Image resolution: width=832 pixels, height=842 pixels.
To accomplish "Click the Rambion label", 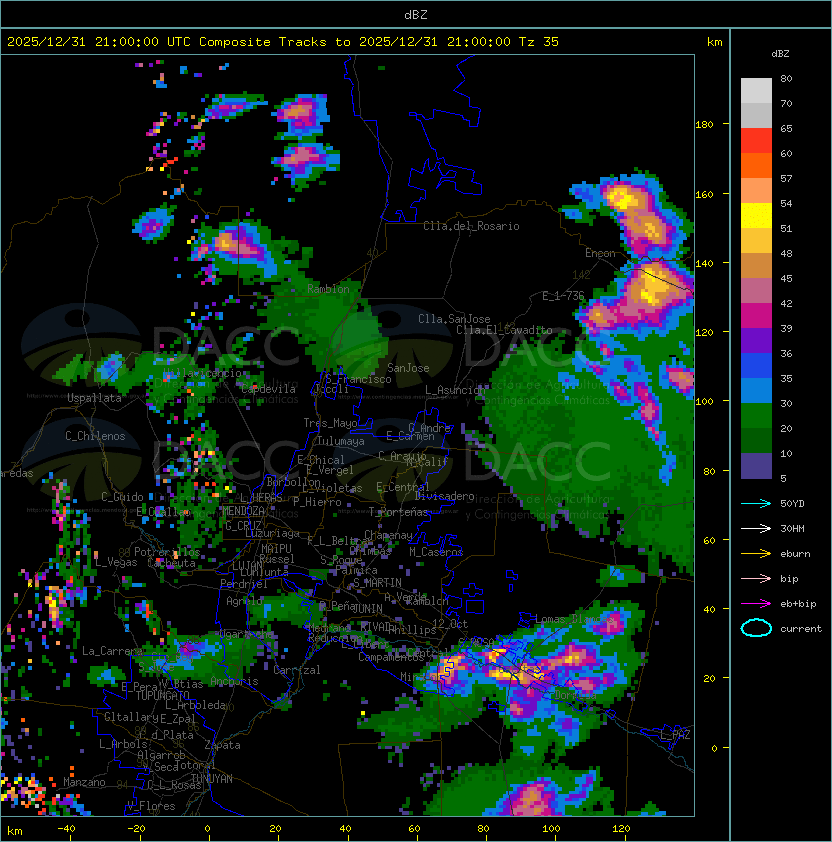I will tap(328, 289).
